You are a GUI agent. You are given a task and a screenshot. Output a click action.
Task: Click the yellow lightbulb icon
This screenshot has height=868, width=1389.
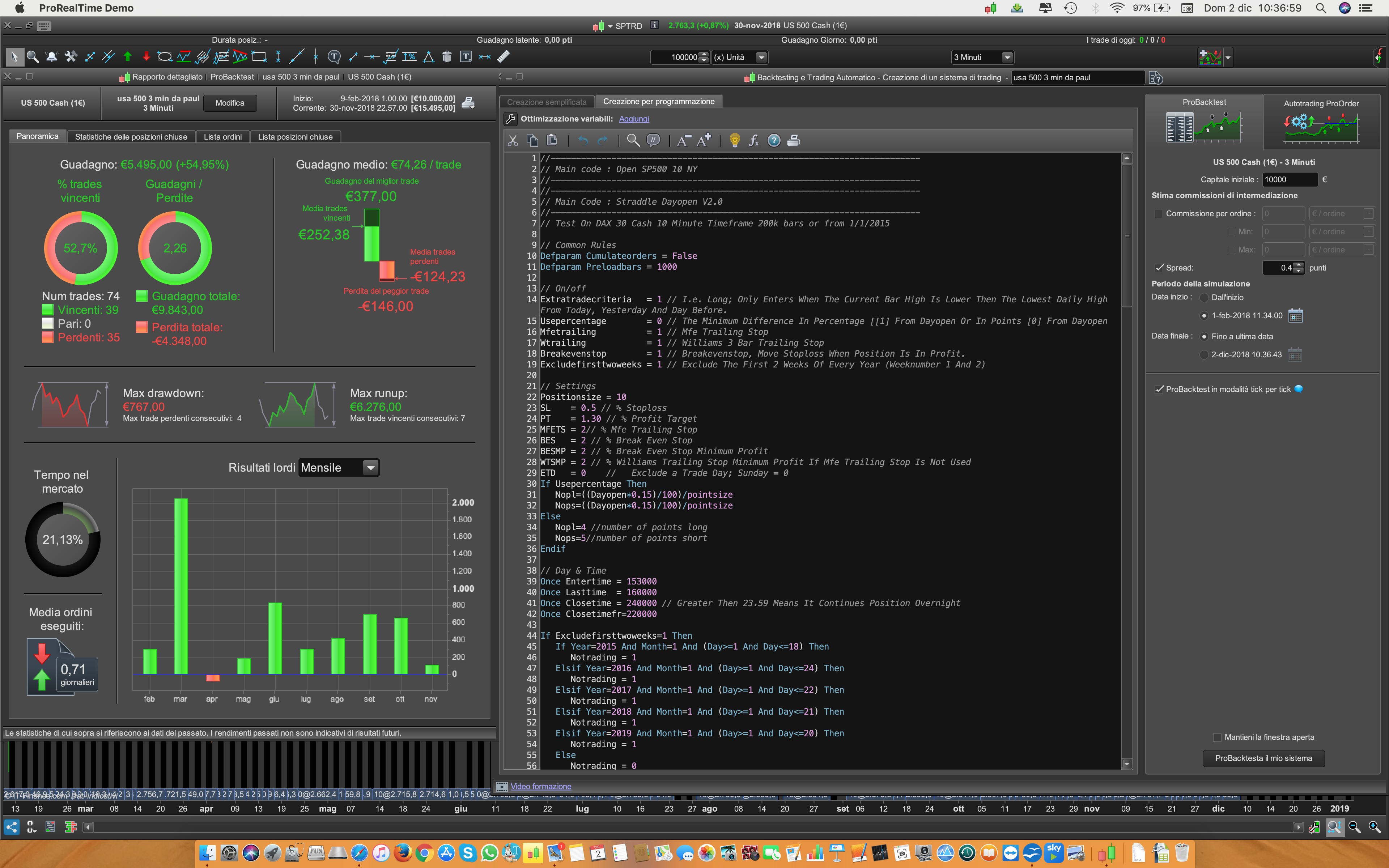point(734,141)
